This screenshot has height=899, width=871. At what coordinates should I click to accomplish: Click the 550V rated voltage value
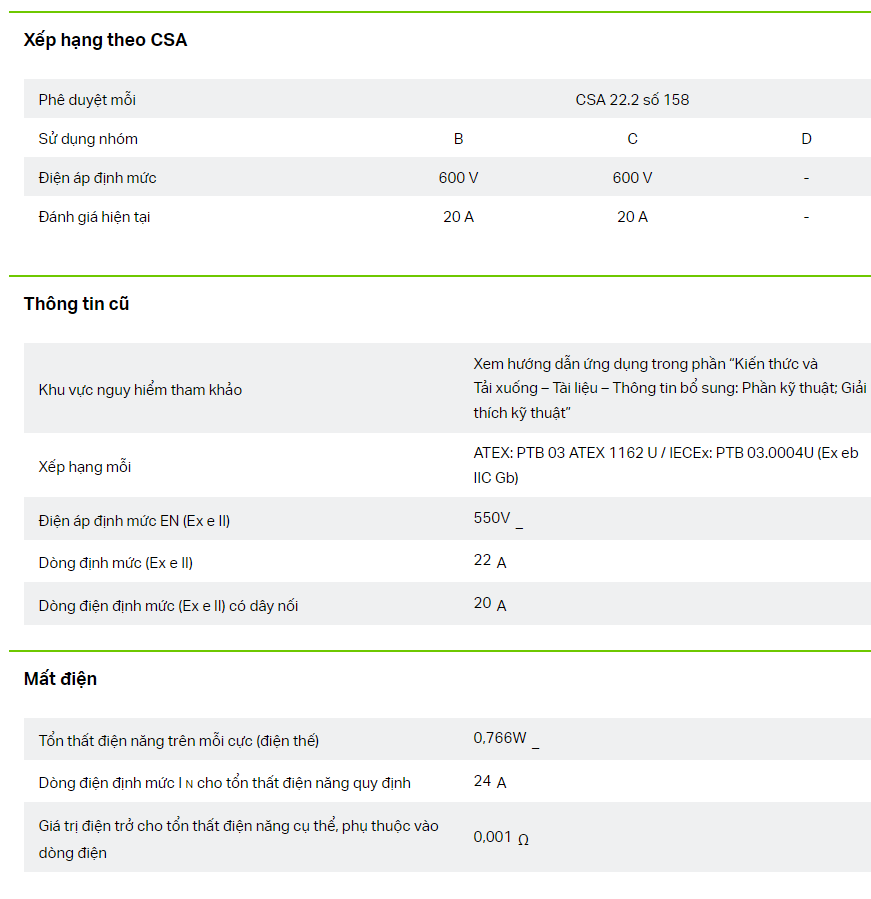tap(492, 518)
